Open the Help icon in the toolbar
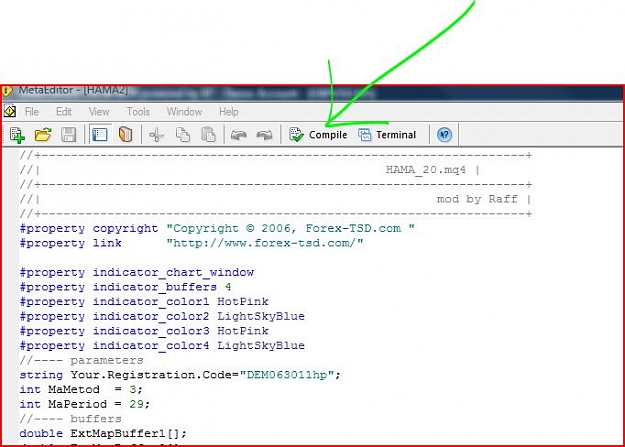625x447 pixels. 444,135
